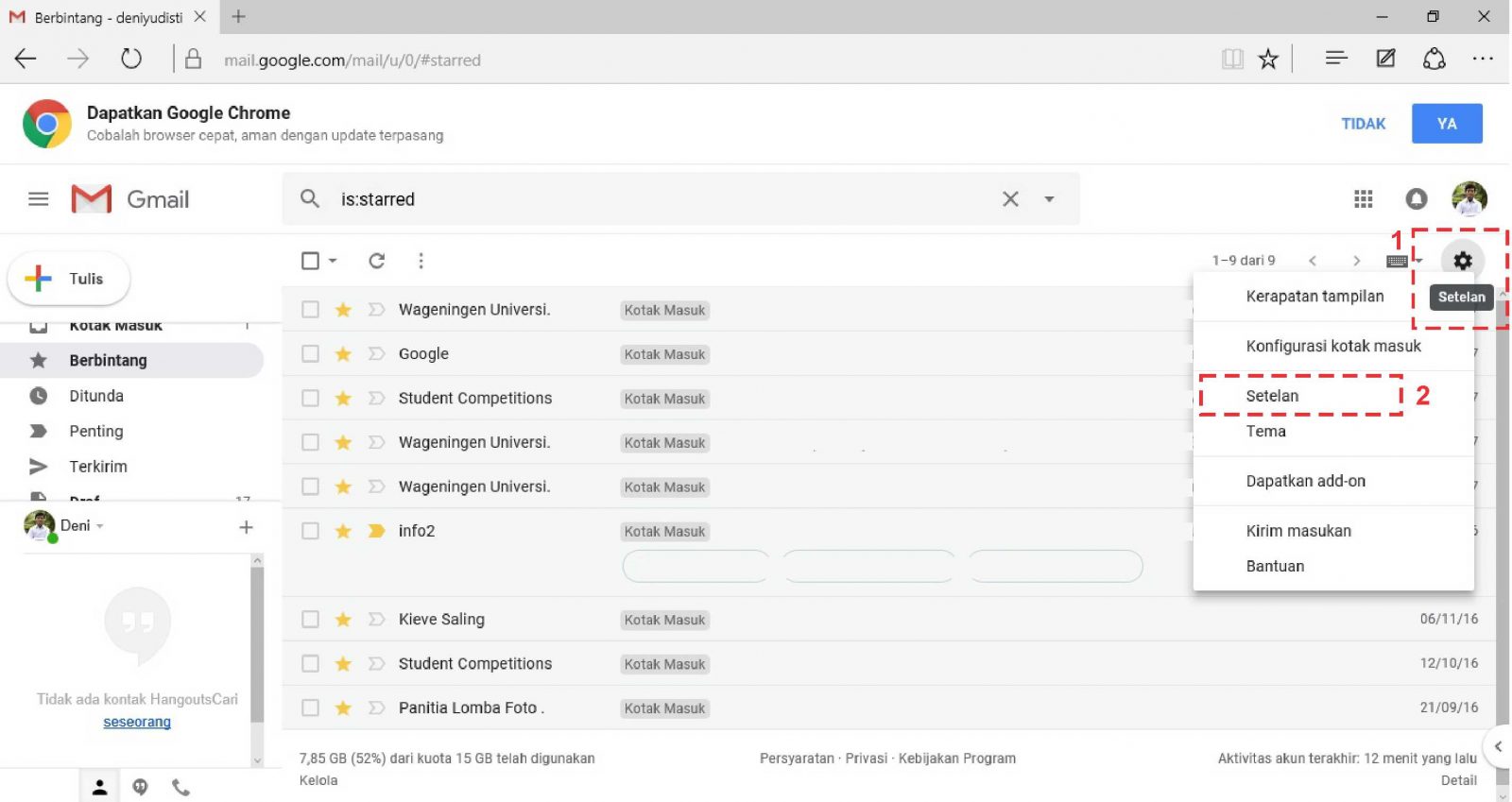Screen dimensions: 1512x802
Task: Choose Setelan from the settings menu
Action: pos(1272,396)
